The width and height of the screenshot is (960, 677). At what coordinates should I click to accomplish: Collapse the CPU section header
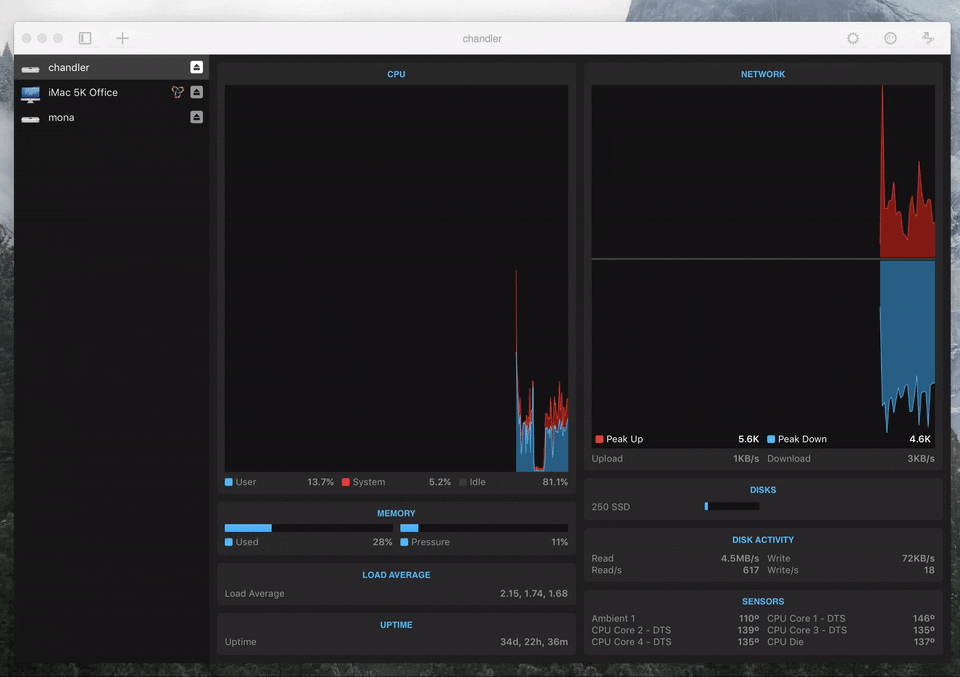point(396,73)
